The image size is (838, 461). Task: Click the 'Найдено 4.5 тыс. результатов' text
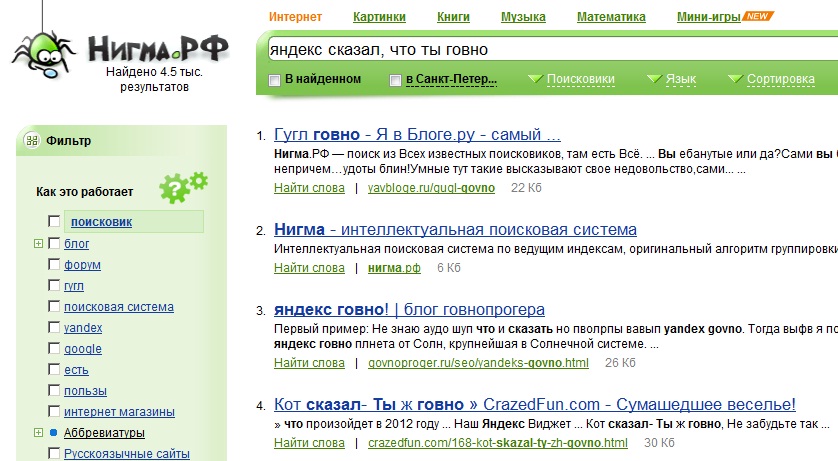154,79
